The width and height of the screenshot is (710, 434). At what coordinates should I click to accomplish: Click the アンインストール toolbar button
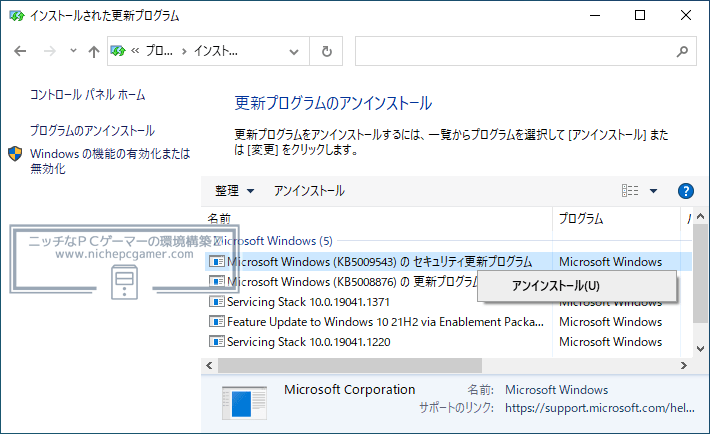pyautogui.click(x=309, y=191)
